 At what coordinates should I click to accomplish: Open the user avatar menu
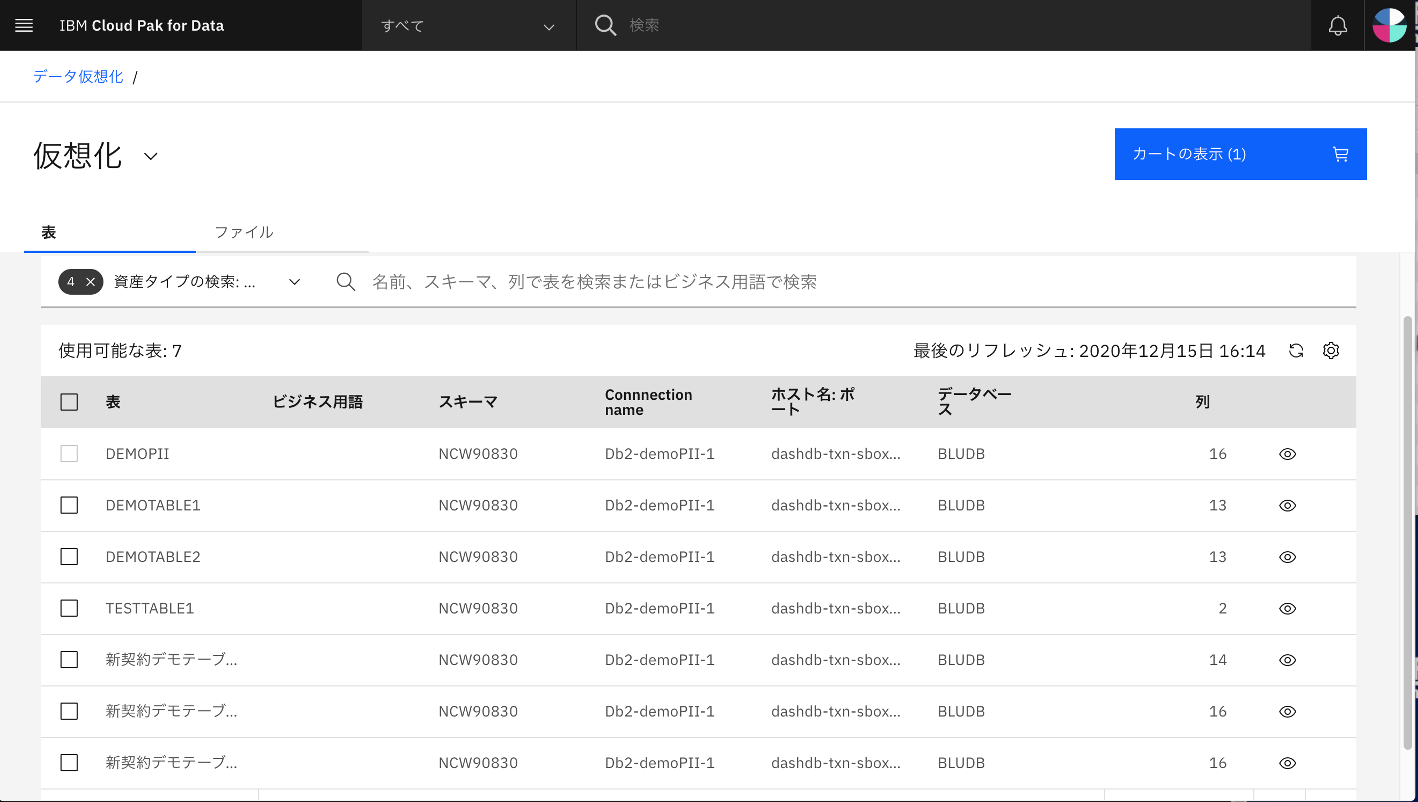1392,25
